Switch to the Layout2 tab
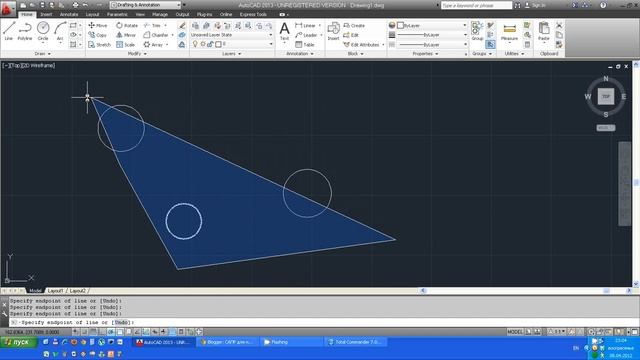The height and width of the screenshot is (360, 640). pos(78,291)
